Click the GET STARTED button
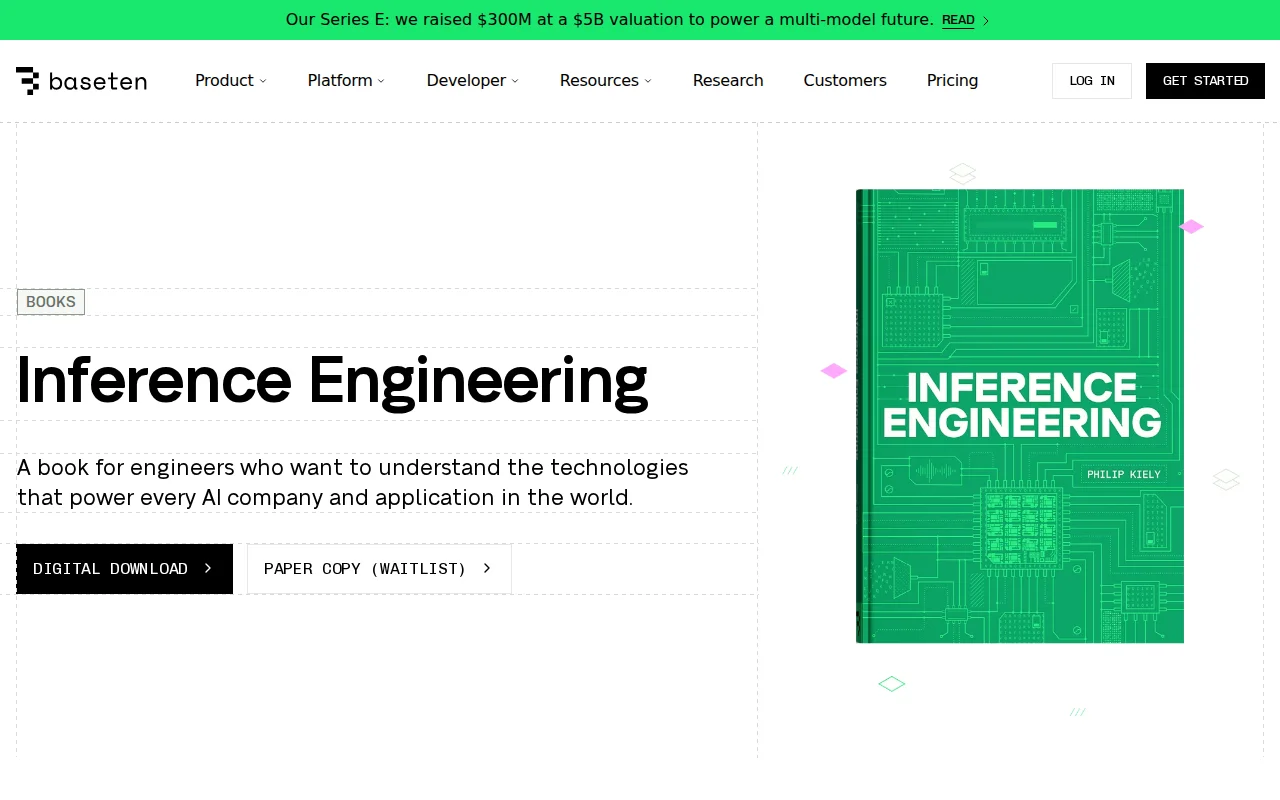Image resolution: width=1280 pixels, height=800 pixels. 1205,81
